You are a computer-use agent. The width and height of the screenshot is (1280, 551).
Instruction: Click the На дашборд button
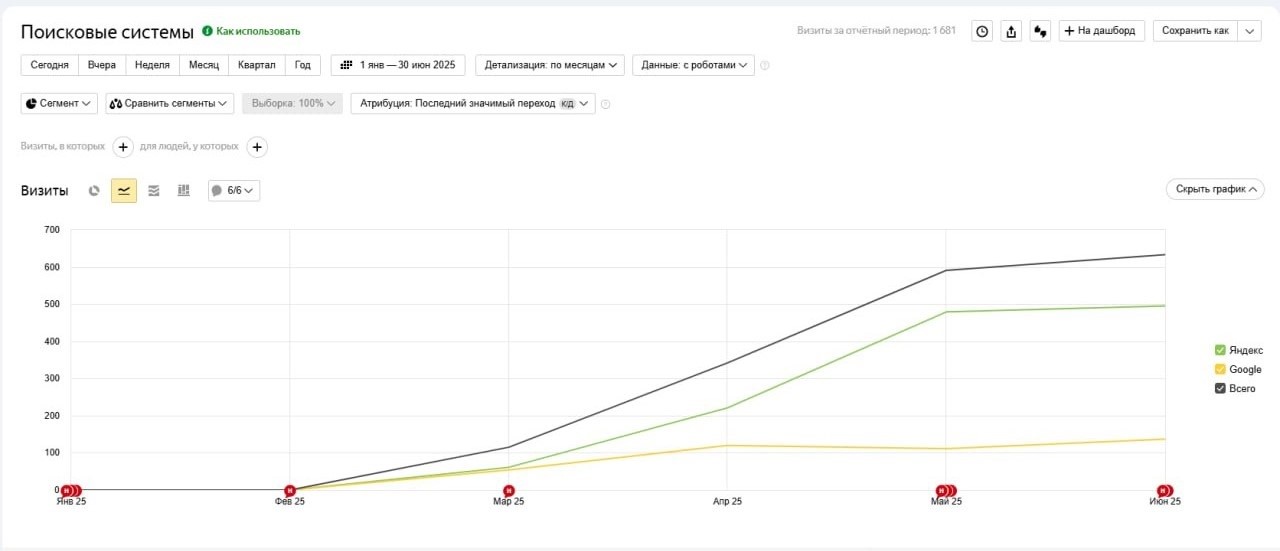pos(1101,31)
